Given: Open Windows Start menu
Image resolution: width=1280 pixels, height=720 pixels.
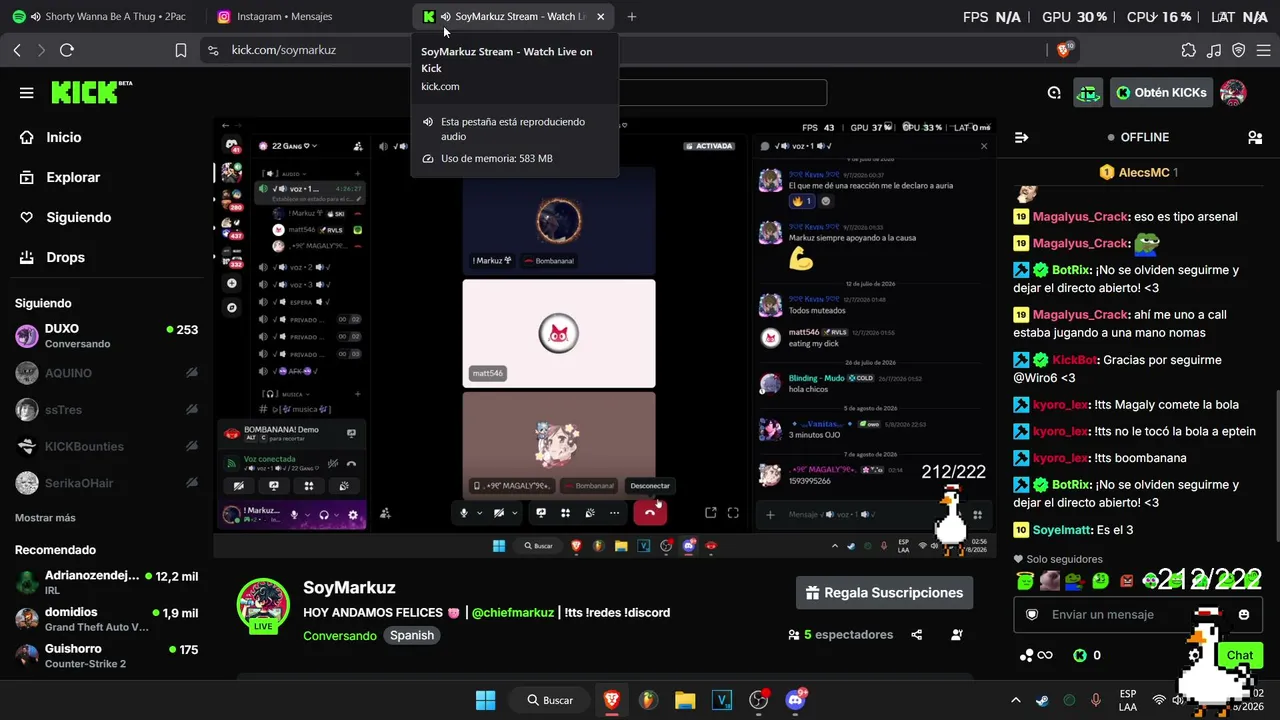Looking at the screenshot, I should [486, 700].
